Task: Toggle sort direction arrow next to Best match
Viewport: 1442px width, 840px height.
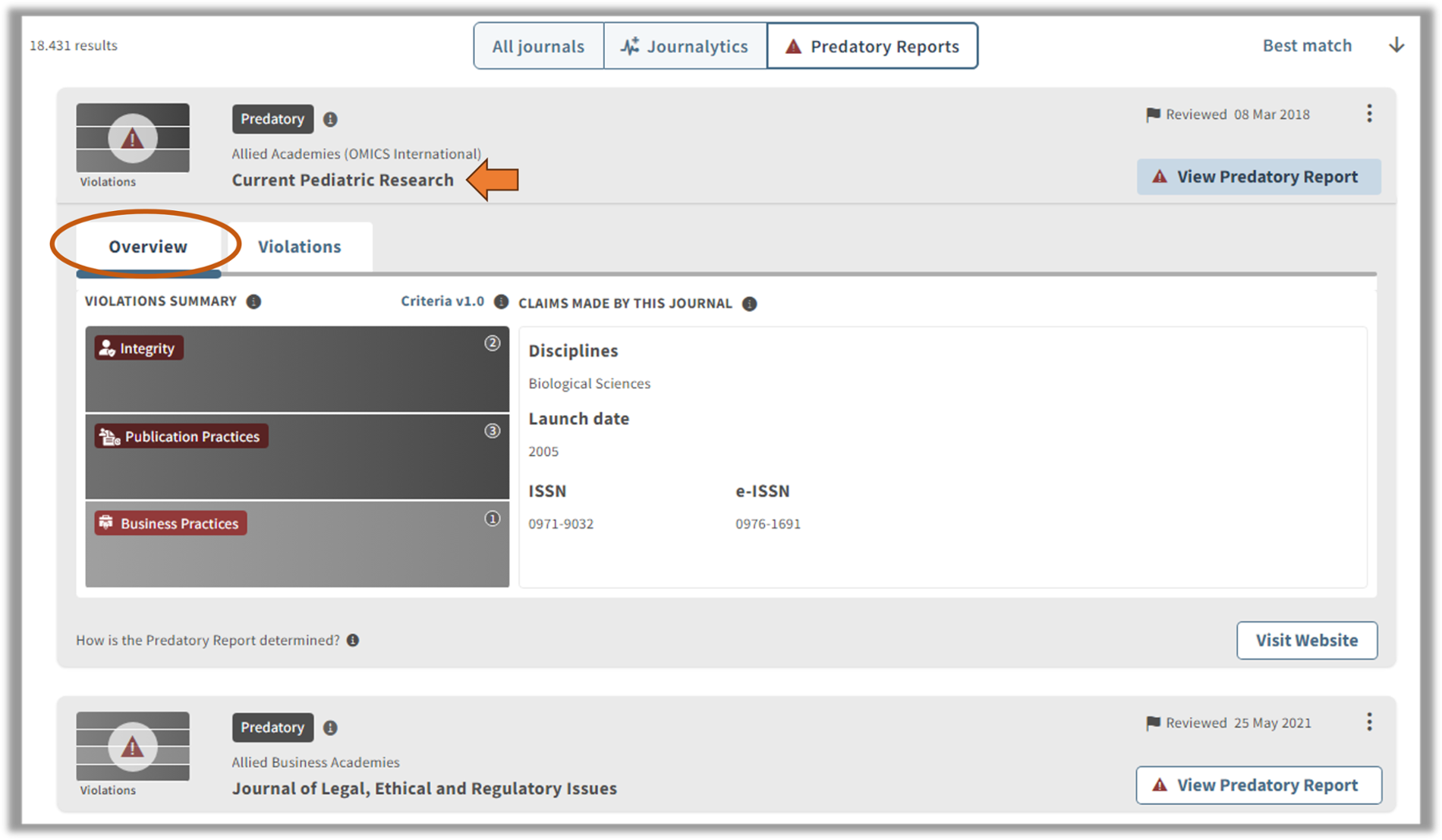Action: [1396, 46]
